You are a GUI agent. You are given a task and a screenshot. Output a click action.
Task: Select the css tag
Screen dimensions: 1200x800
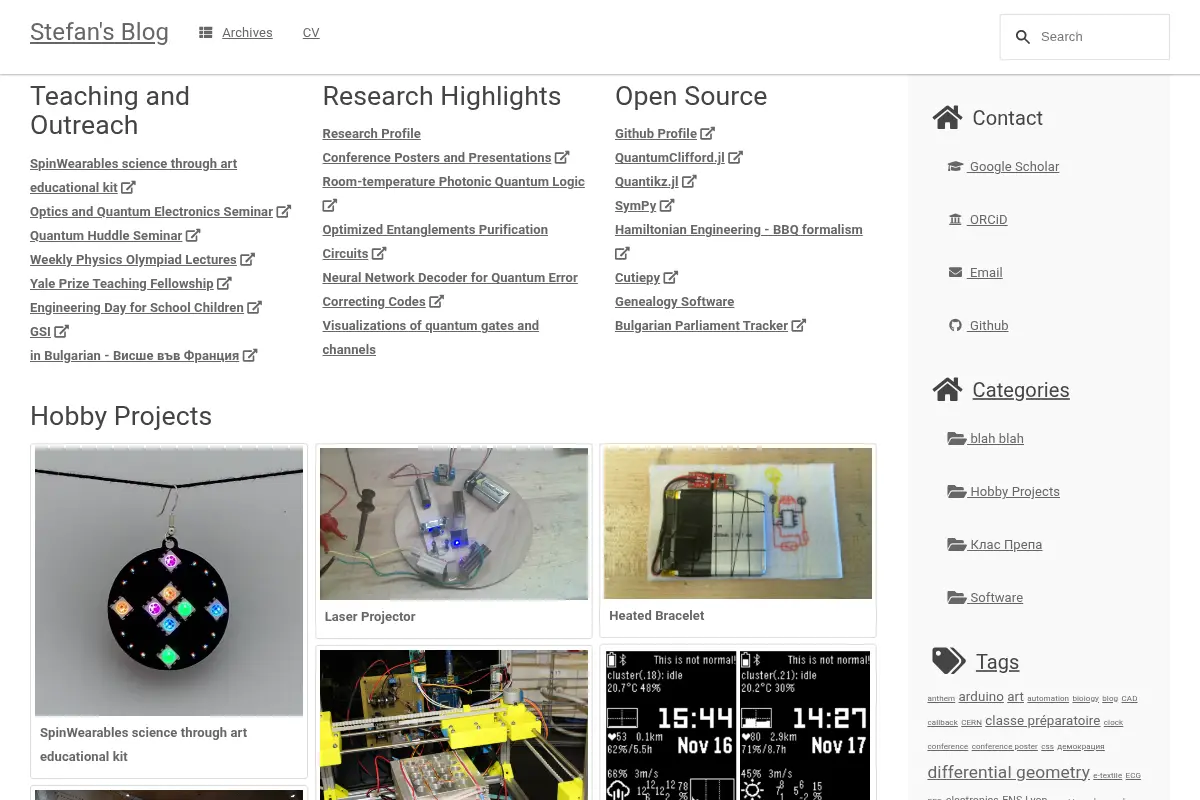(1047, 747)
